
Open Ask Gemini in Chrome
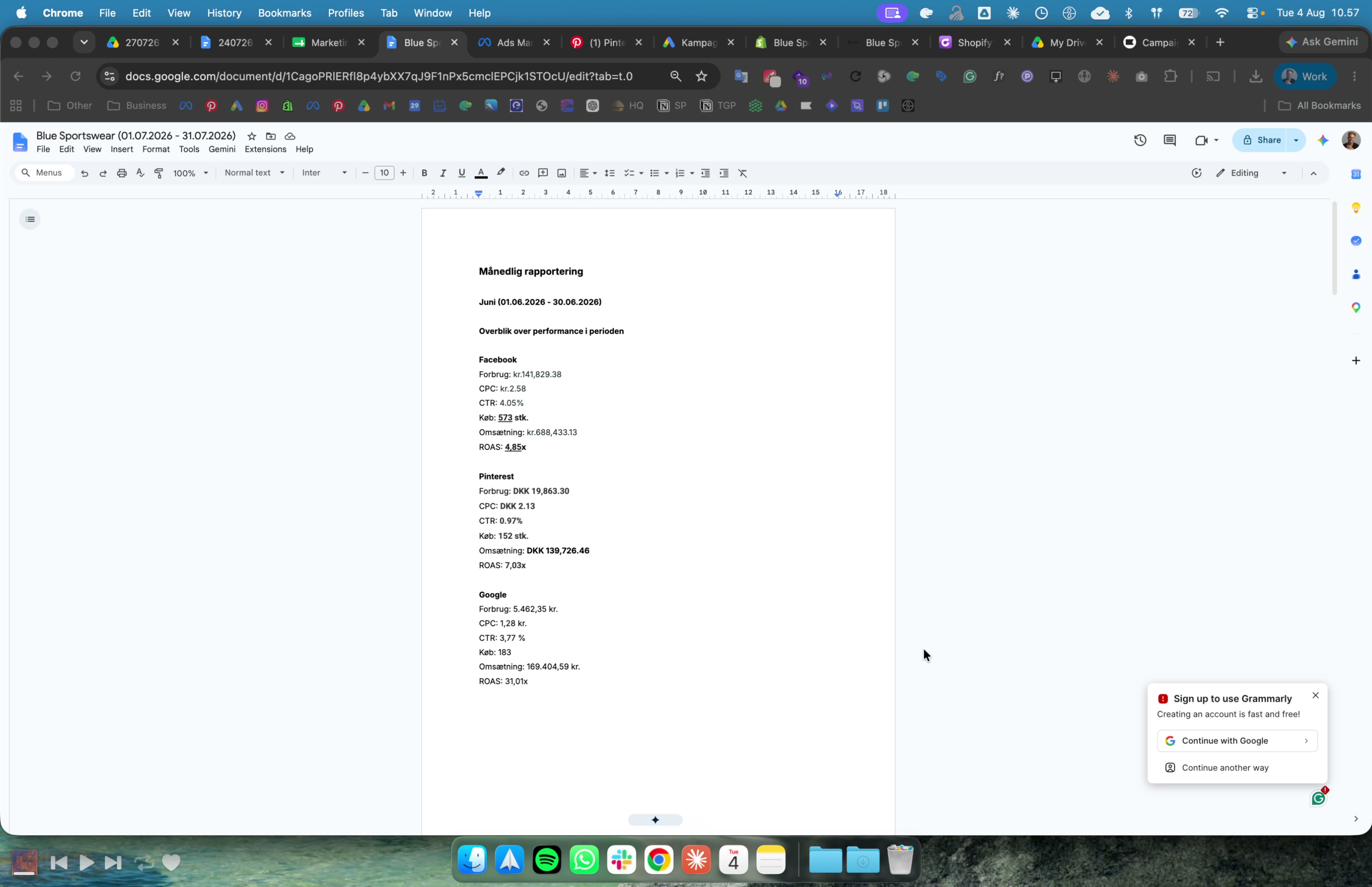1322,42
